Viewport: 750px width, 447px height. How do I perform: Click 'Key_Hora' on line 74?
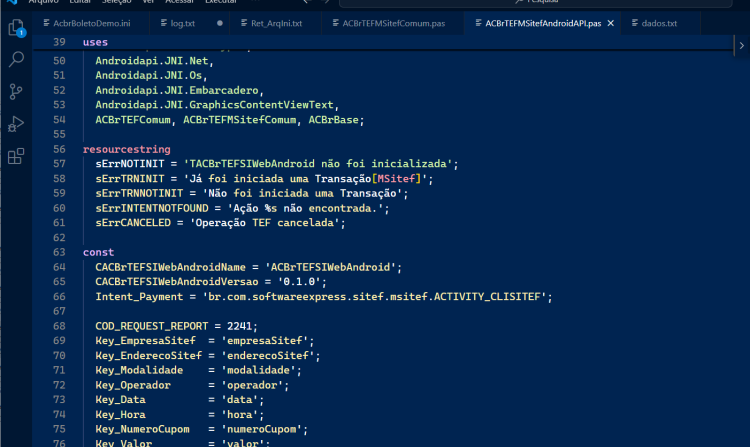[x=121, y=414]
